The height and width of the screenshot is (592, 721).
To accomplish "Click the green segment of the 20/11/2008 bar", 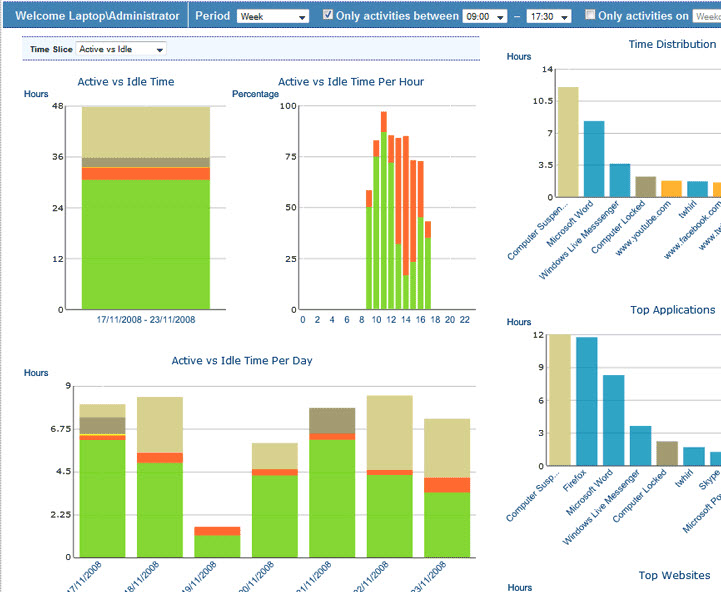I will (275, 516).
